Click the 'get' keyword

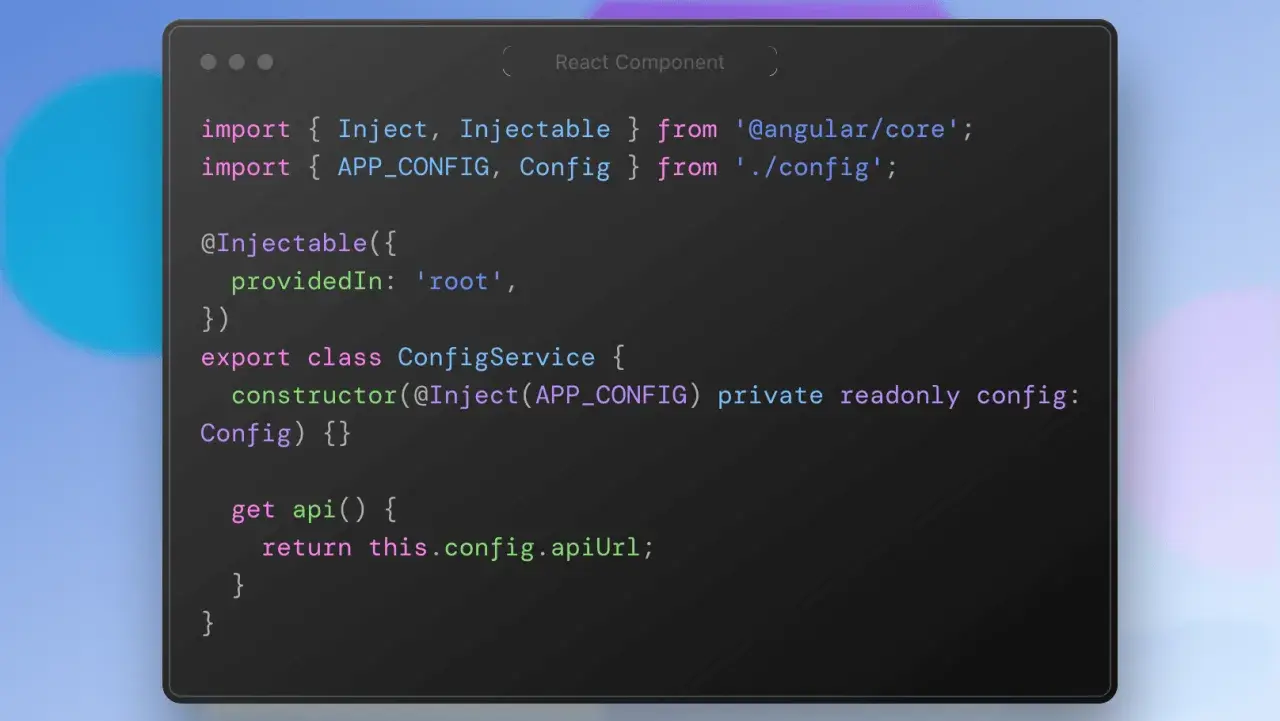pyautogui.click(x=253, y=510)
